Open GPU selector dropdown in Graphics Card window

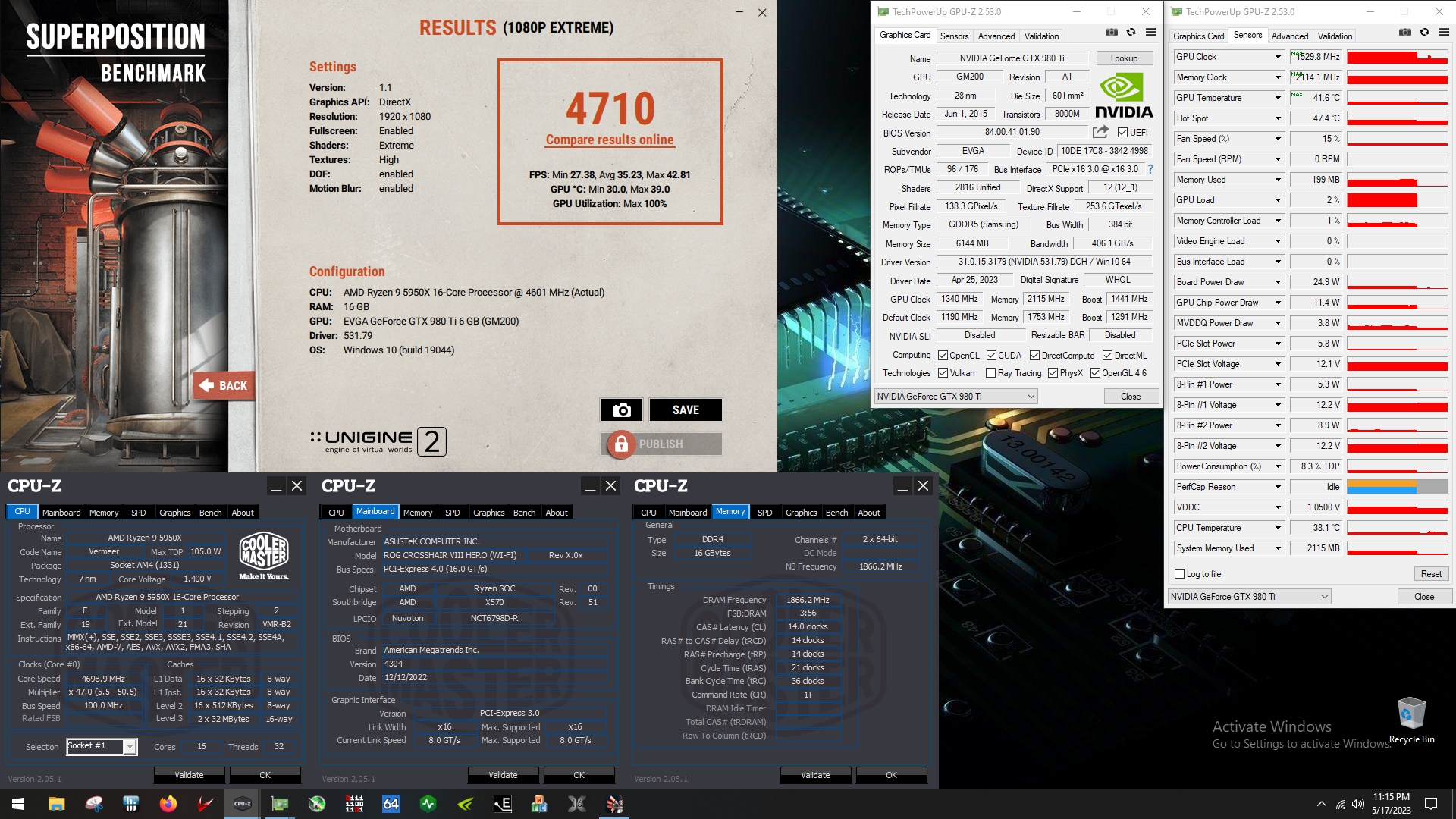click(956, 397)
